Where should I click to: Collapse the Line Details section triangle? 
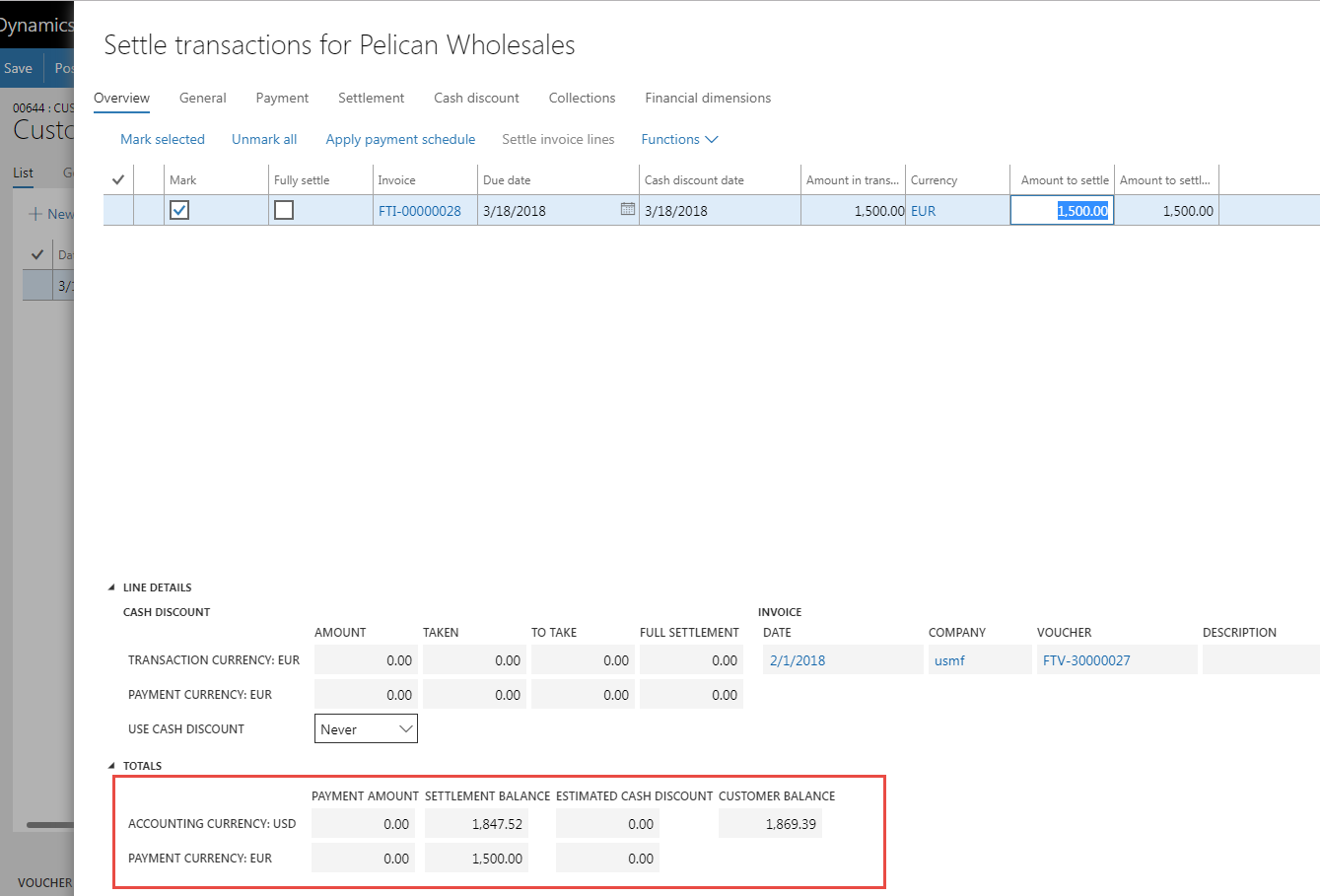tap(111, 587)
